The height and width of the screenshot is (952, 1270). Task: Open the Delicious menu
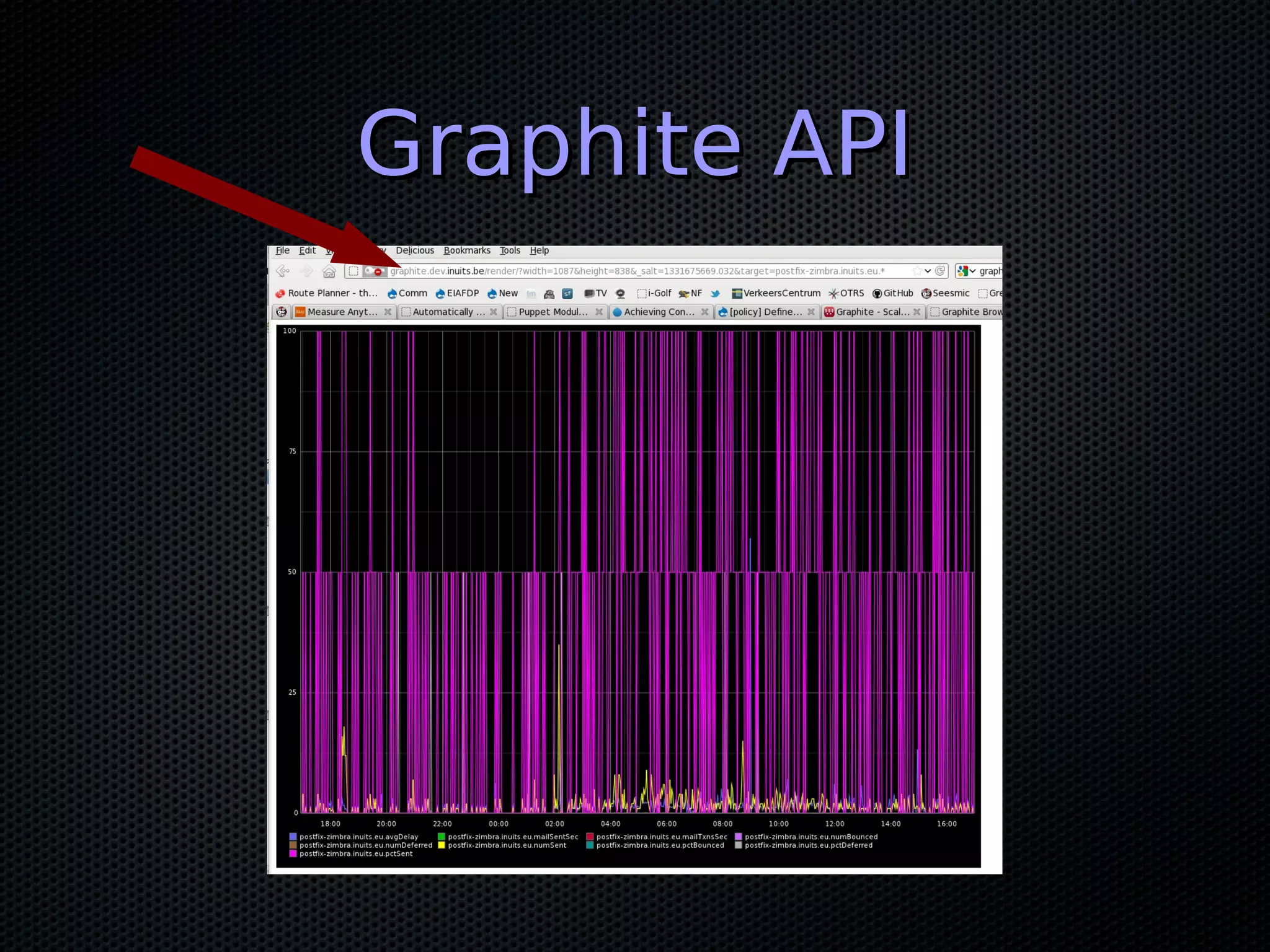point(415,250)
